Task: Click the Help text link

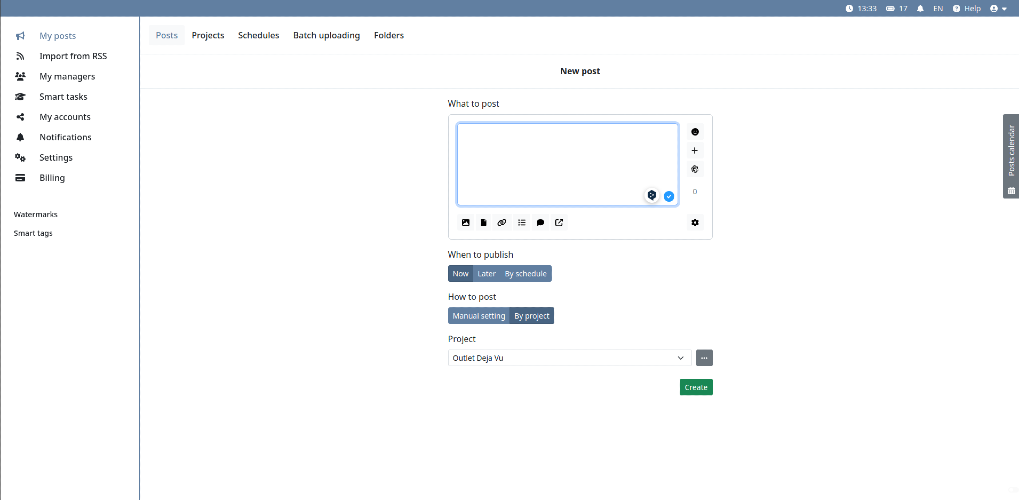Action: (972, 8)
